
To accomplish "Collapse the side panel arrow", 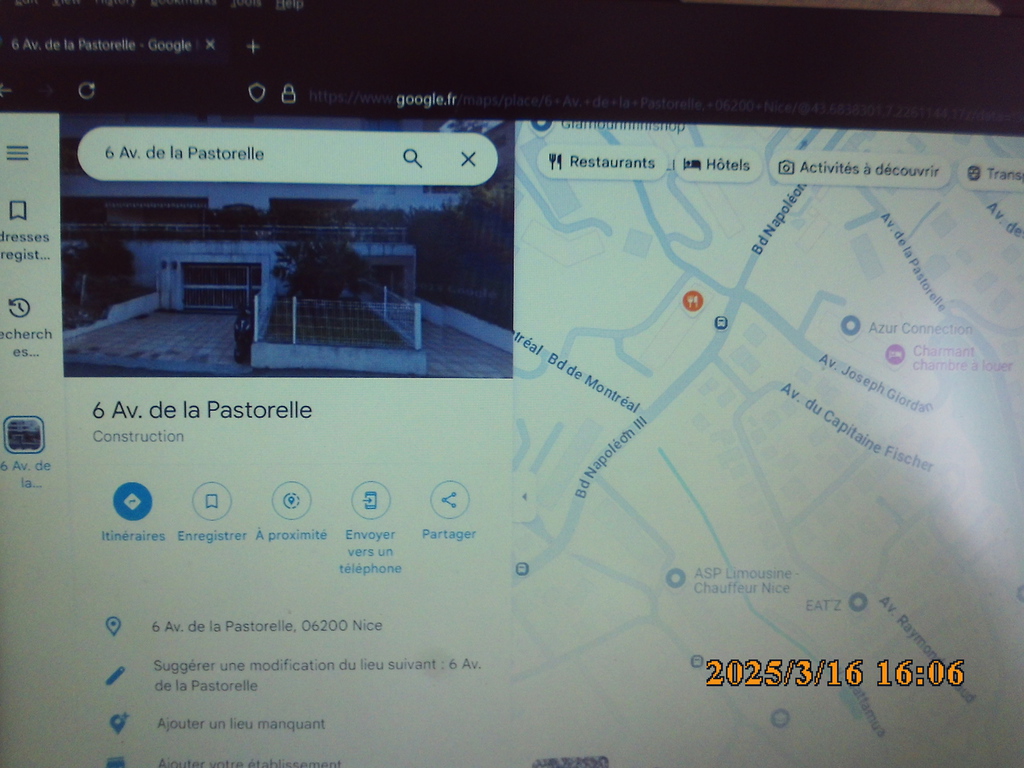I will (x=523, y=497).
